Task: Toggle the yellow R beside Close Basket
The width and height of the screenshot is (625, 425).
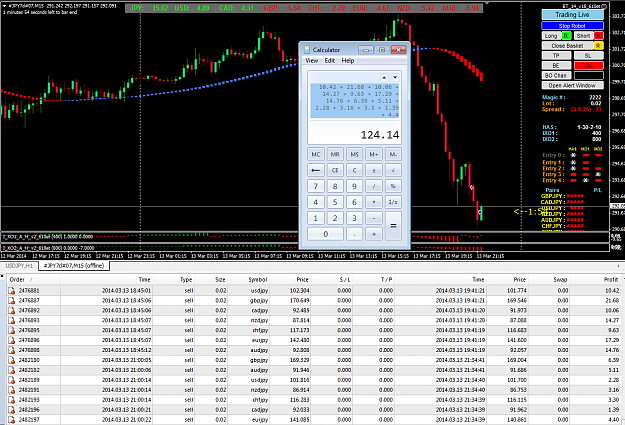Action: click(x=598, y=46)
